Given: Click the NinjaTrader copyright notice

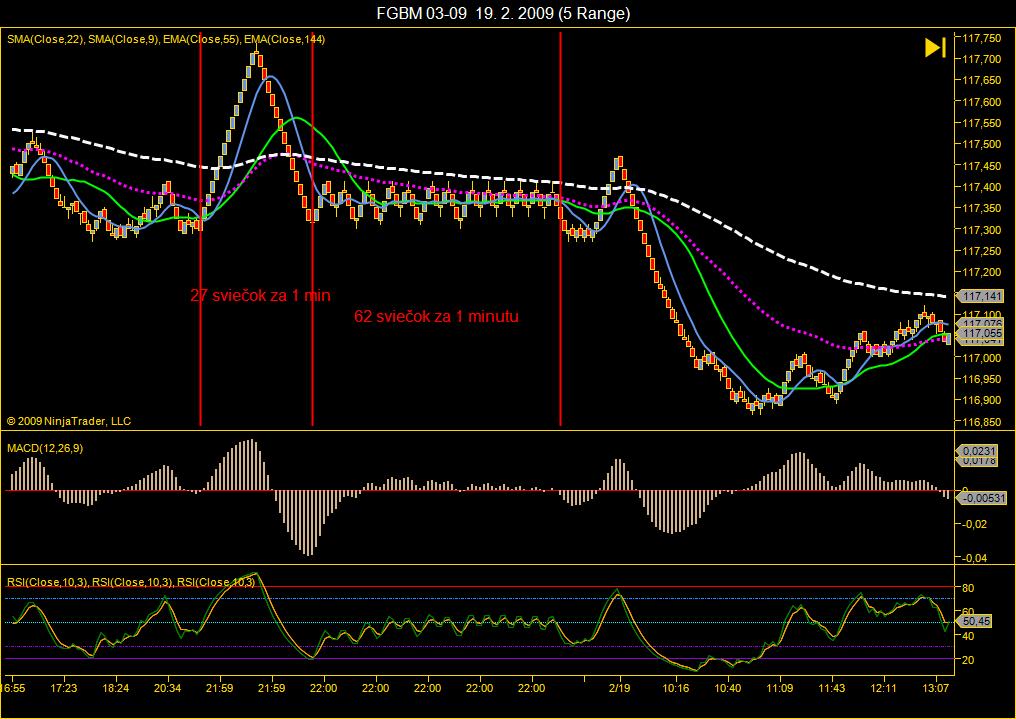Looking at the screenshot, I should coord(69,421).
